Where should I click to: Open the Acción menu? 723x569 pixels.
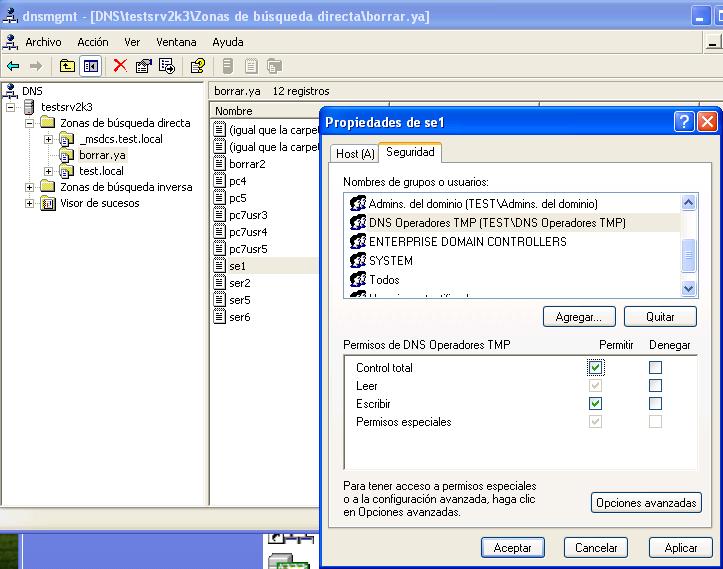point(93,42)
